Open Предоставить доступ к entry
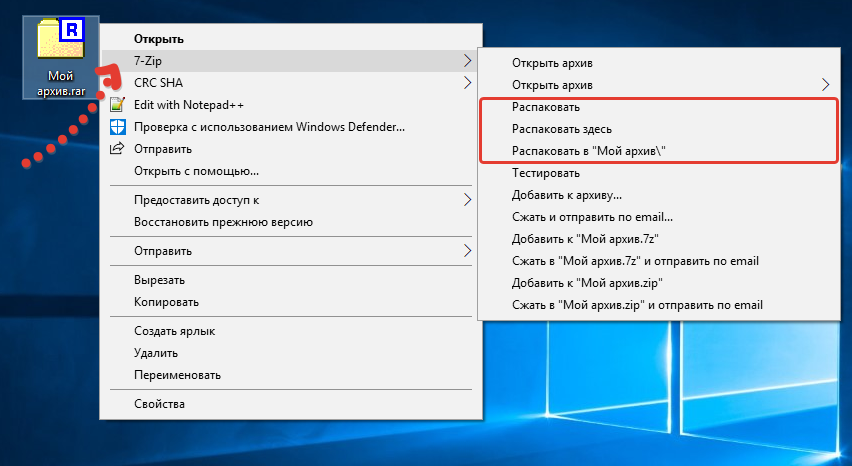The image size is (852, 466). coord(291,200)
